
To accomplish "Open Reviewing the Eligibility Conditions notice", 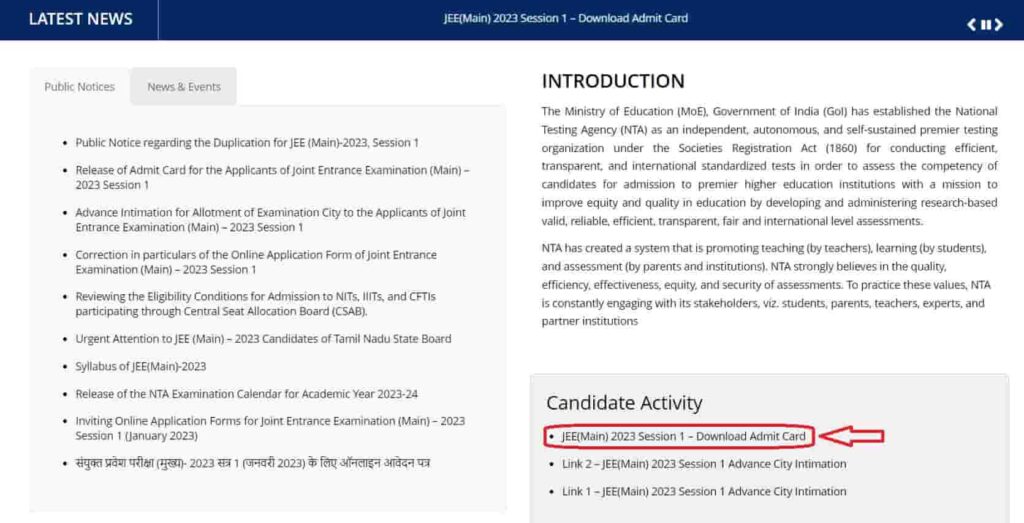I will coord(255,304).
